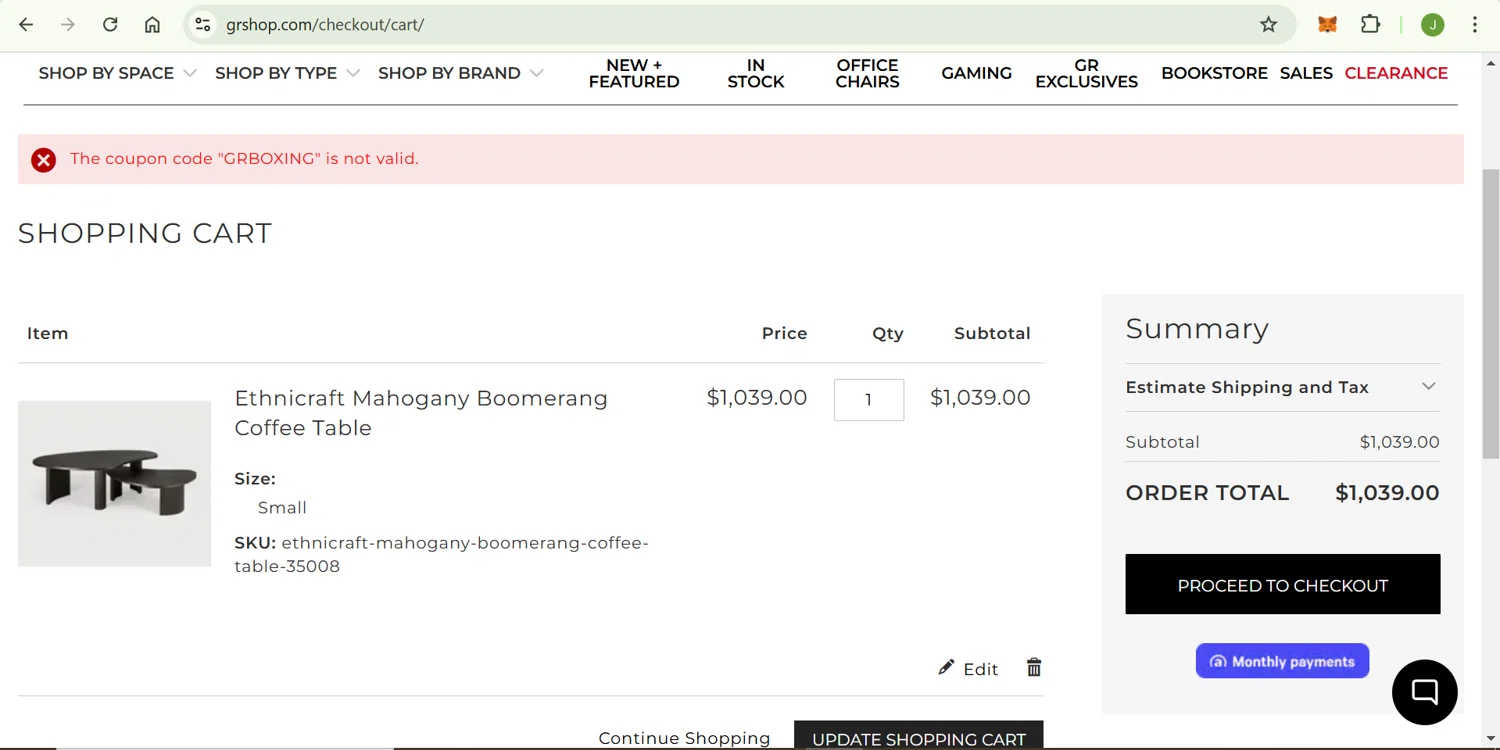1500x750 pixels.
Task: Click the Continue Shopping link
Action: 684,738
